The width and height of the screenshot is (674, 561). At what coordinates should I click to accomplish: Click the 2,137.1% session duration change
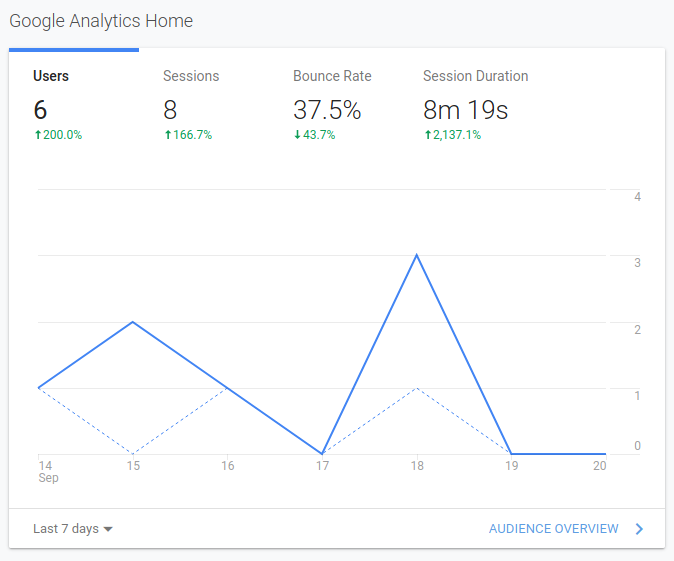click(x=453, y=135)
